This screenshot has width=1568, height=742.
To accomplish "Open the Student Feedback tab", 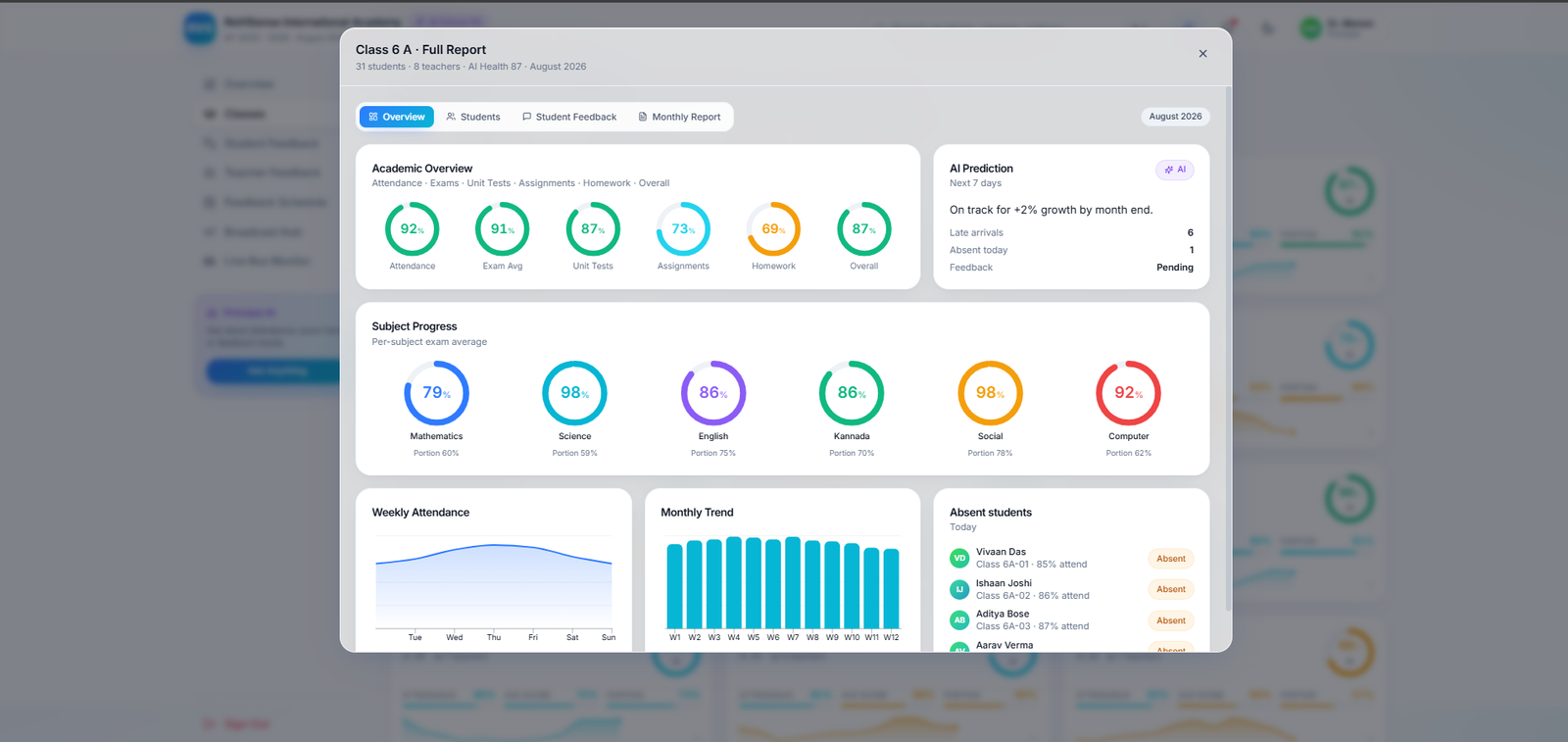I will 569,117.
